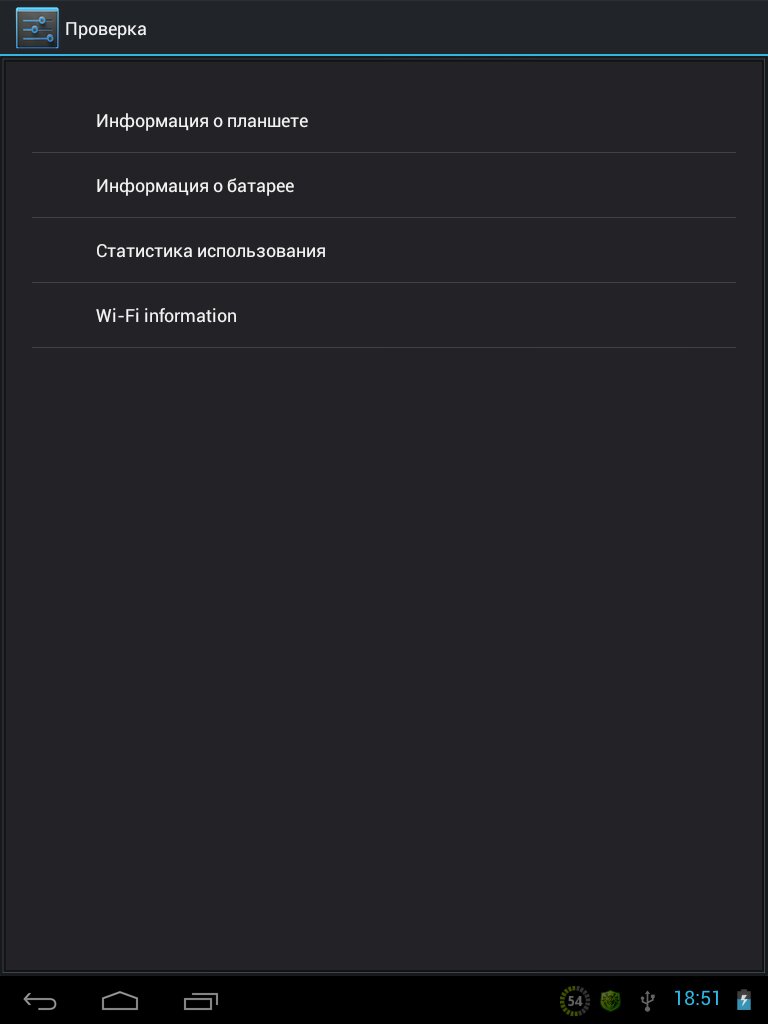Select Статистика использования entry
The width and height of the screenshot is (768, 1024).
tap(211, 251)
